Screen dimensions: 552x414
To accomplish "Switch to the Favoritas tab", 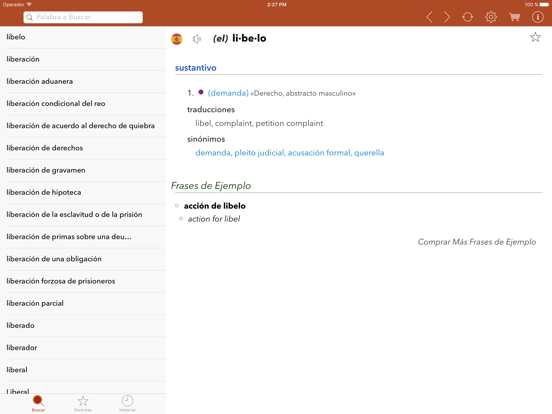I will point(83,403).
